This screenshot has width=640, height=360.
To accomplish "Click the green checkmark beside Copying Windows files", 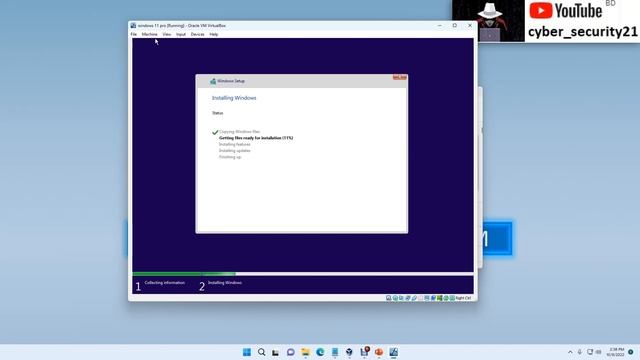I will (215, 132).
